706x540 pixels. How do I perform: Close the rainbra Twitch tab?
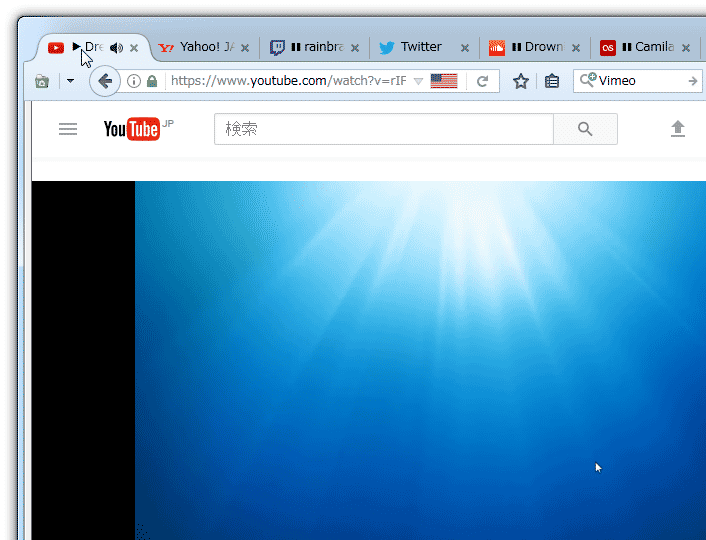tap(355, 48)
